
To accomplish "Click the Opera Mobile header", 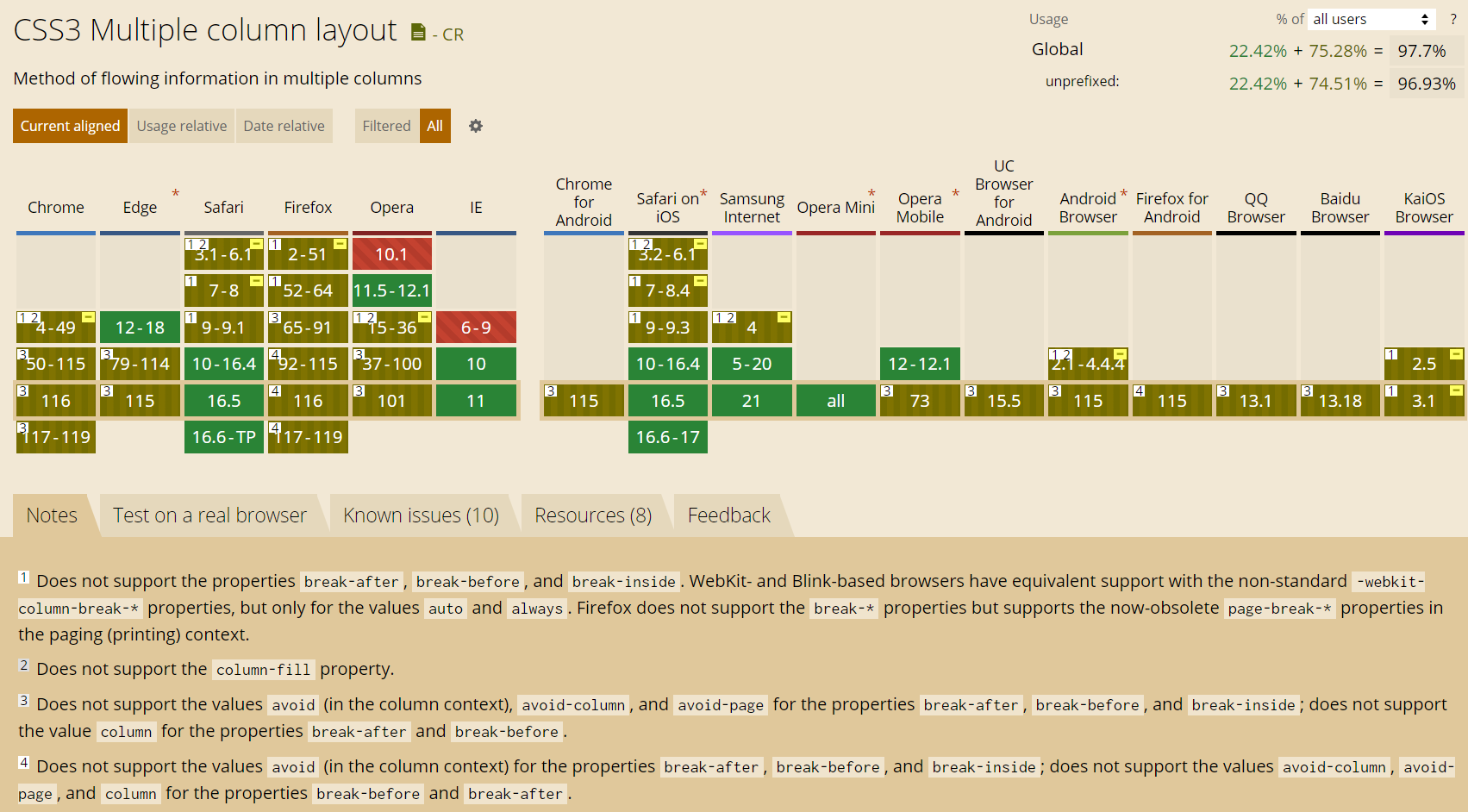I will [x=920, y=208].
